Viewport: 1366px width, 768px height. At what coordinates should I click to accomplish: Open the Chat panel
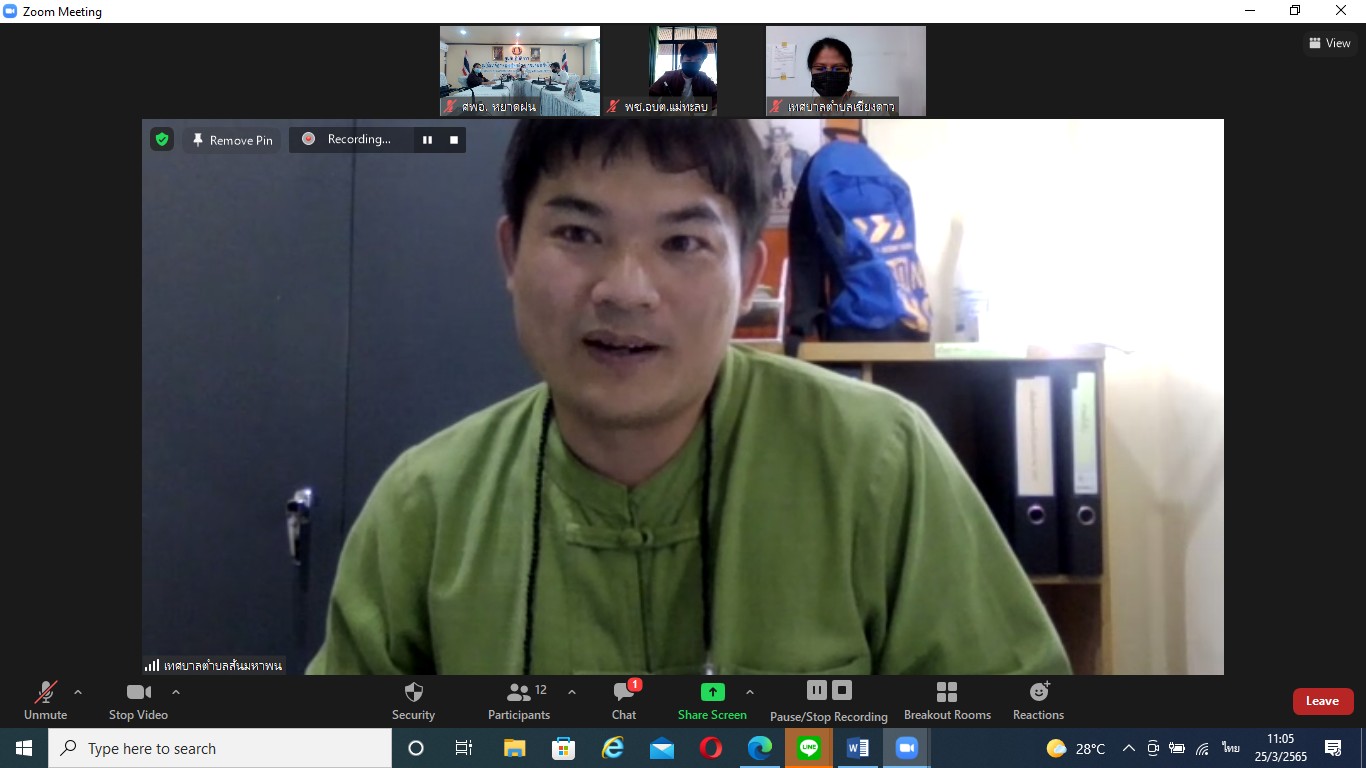pos(624,700)
